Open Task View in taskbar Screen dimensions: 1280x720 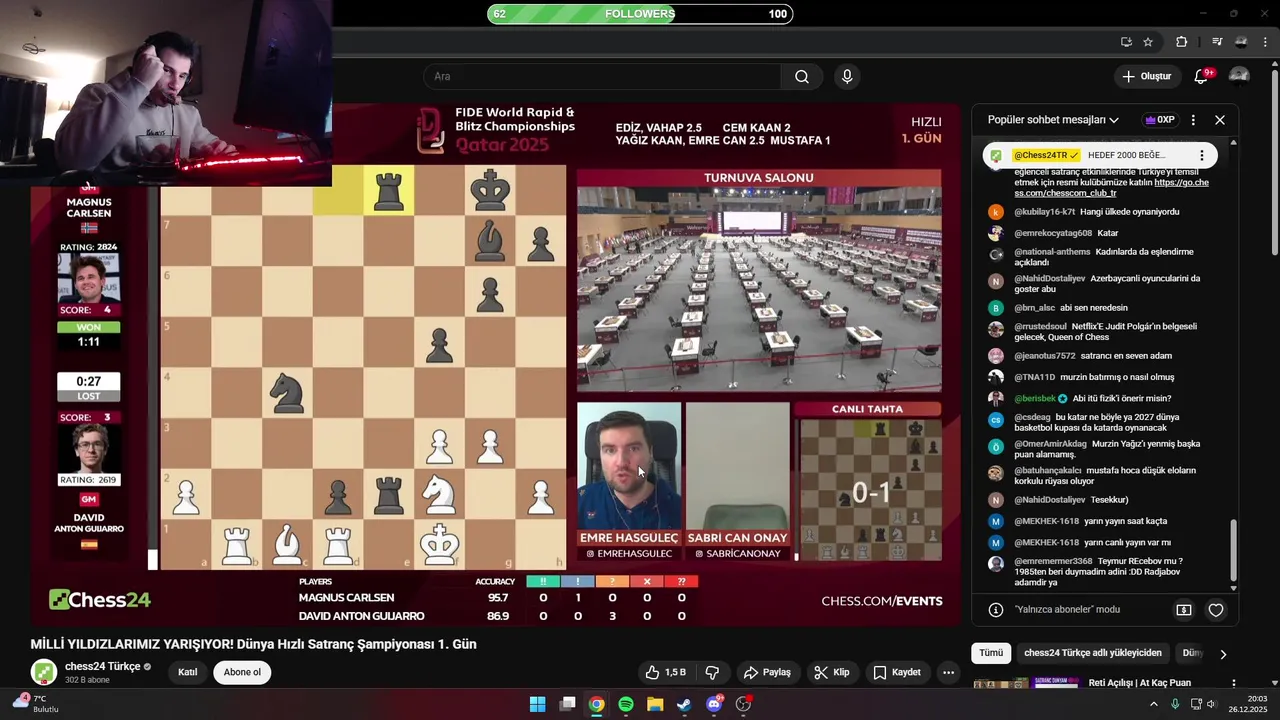(567, 704)
